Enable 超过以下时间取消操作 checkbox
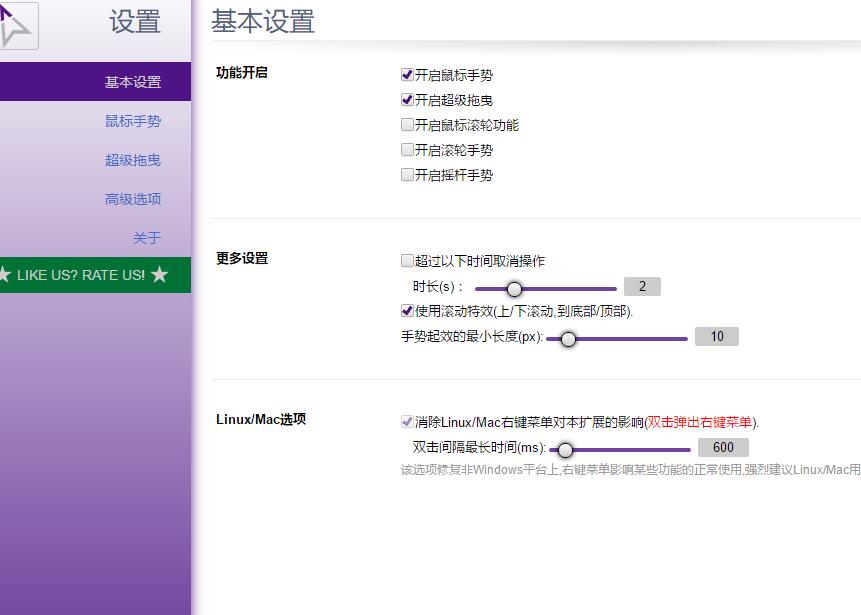 pos(407,260)
